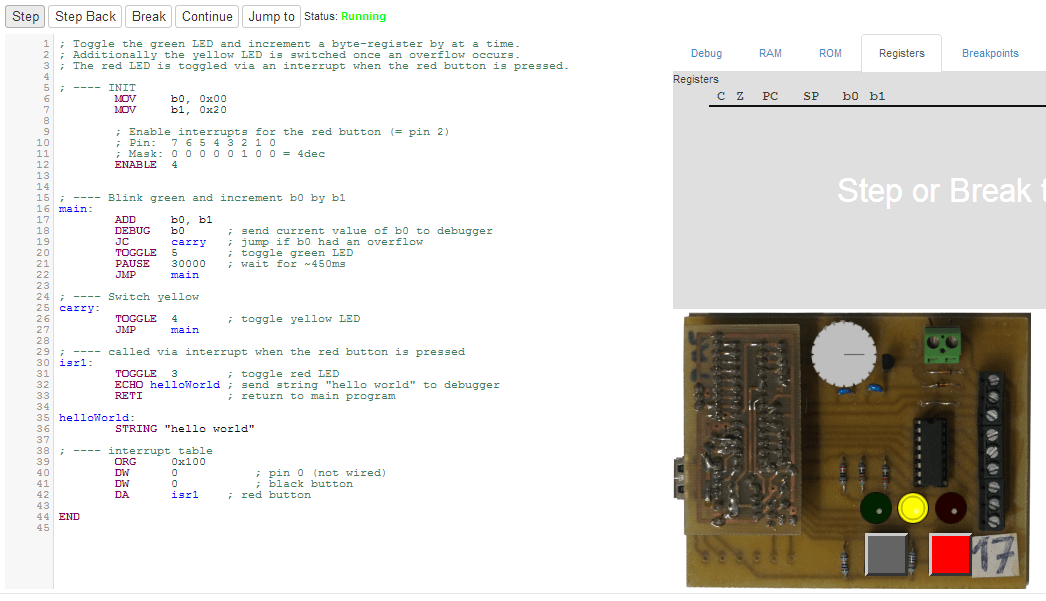Click line number 17 to set a breakpoint
The width and height of the screenshot is (1046, 601).
click(x=42, y=219)
